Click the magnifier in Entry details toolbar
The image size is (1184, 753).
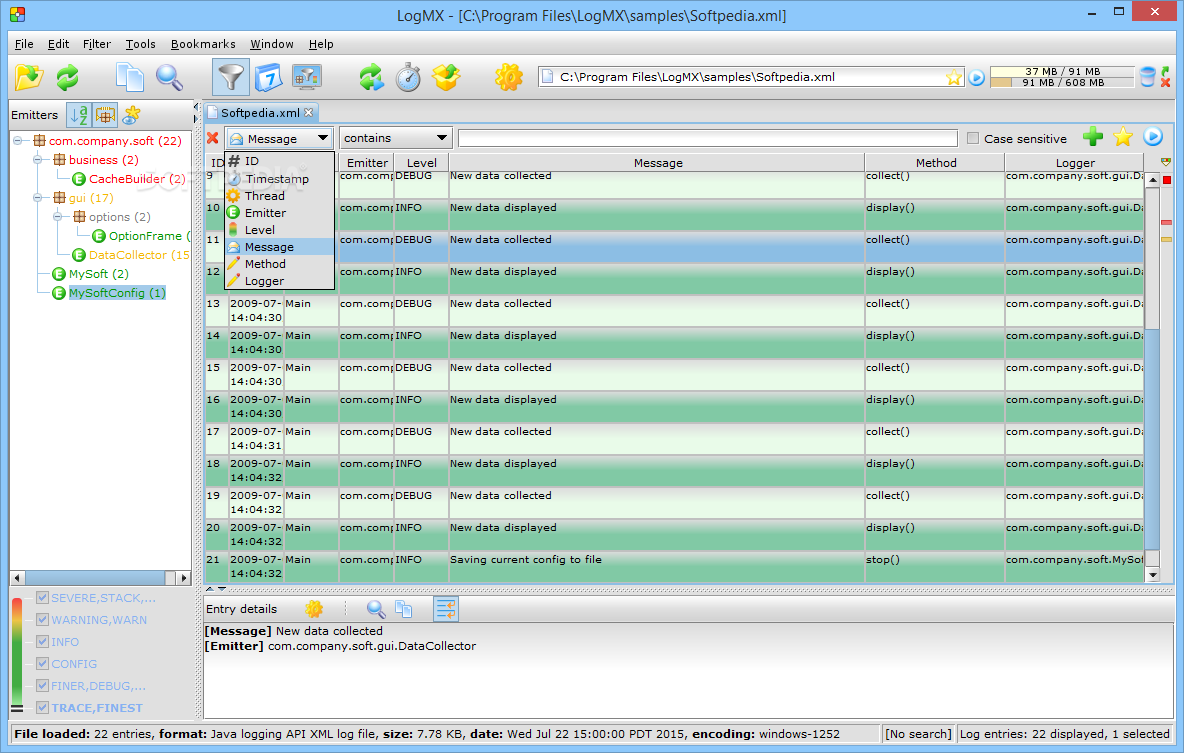point(376,609)
